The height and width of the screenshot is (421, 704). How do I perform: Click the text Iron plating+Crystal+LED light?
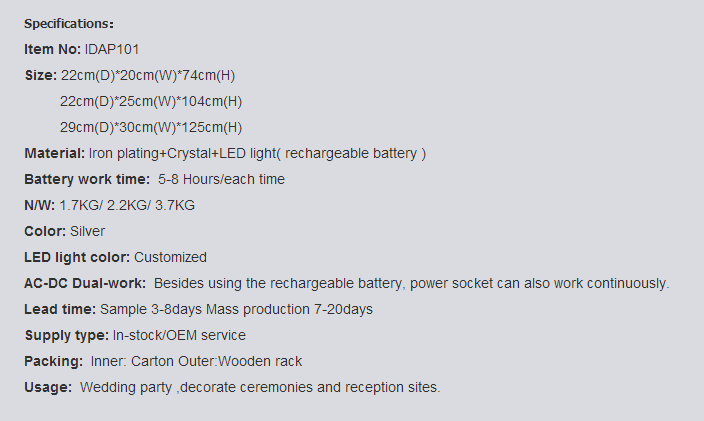[182, 153]
